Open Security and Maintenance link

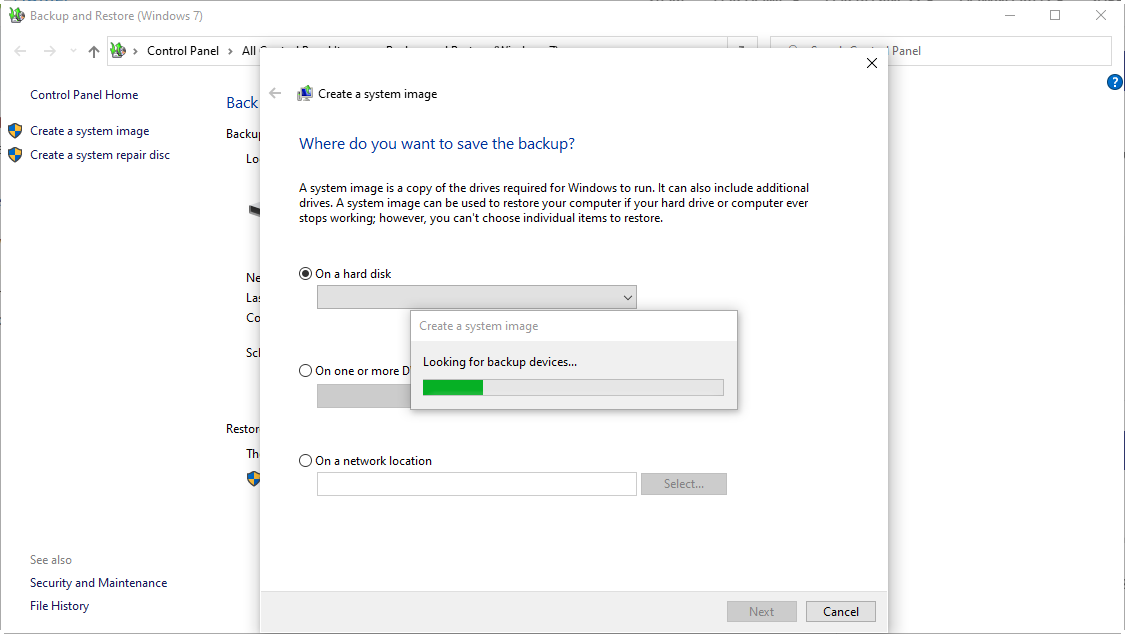click(98, 583)
